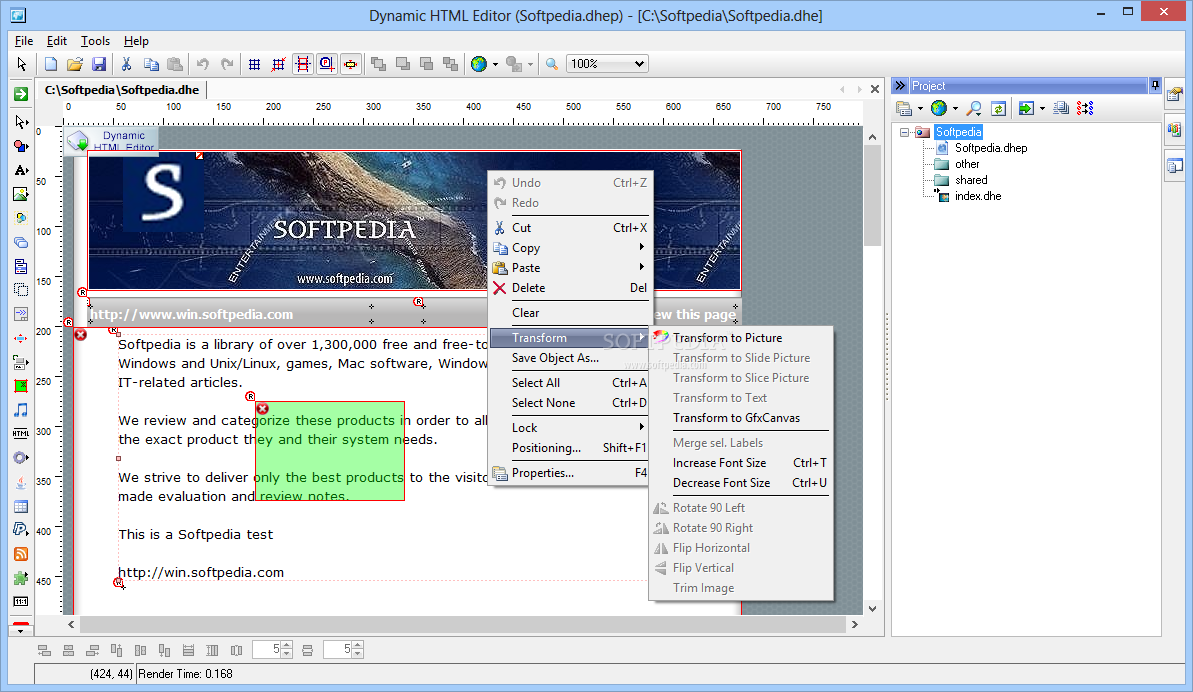Viewport: 1193px width, 692px height.
Task: Click the horizontal scrollbar right arrow
Action: 854,624
